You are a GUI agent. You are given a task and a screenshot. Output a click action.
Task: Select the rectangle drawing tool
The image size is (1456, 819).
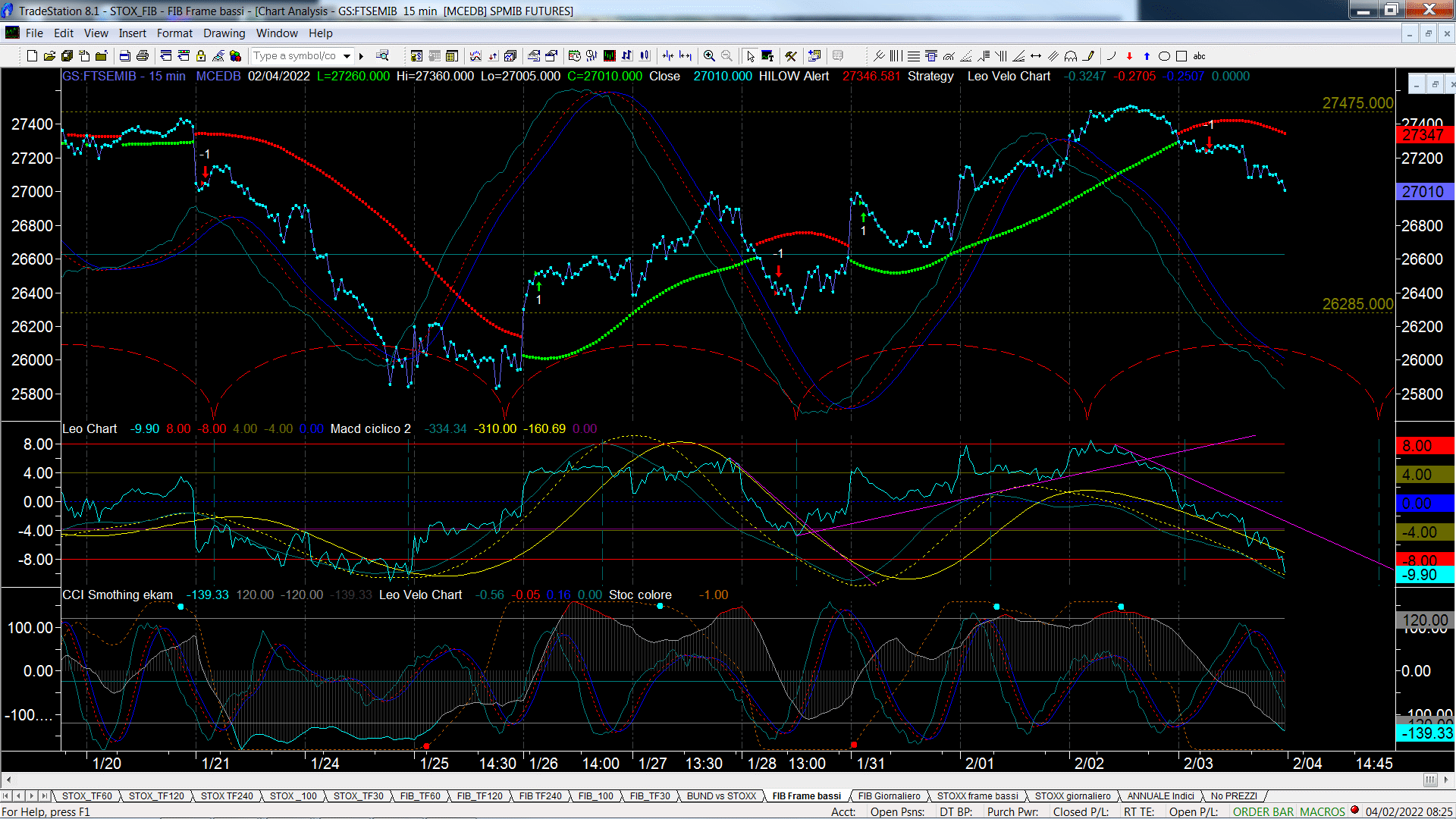coord(1181,56)
